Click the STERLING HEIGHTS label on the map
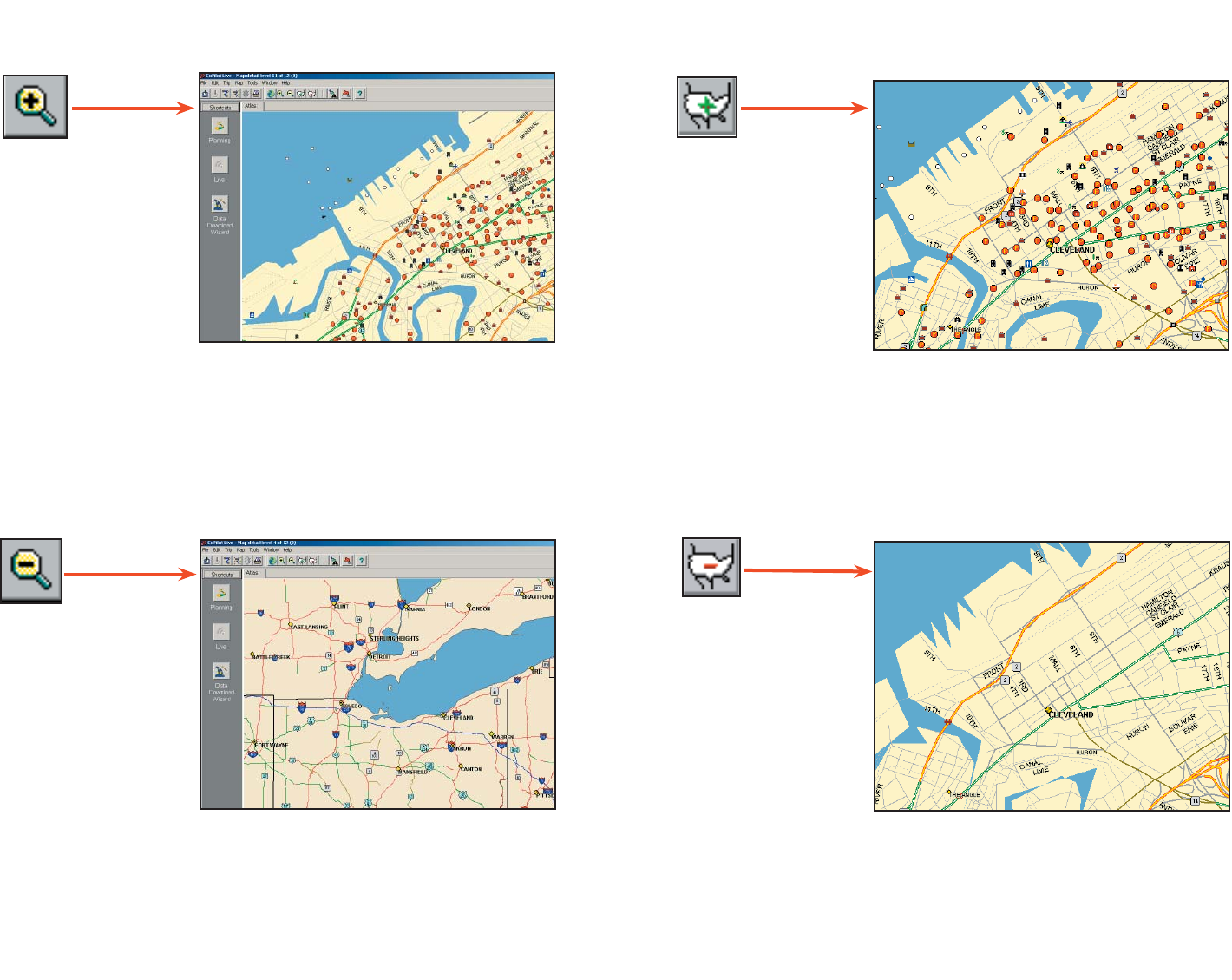Screen dimensions: 1232x980 395,638
